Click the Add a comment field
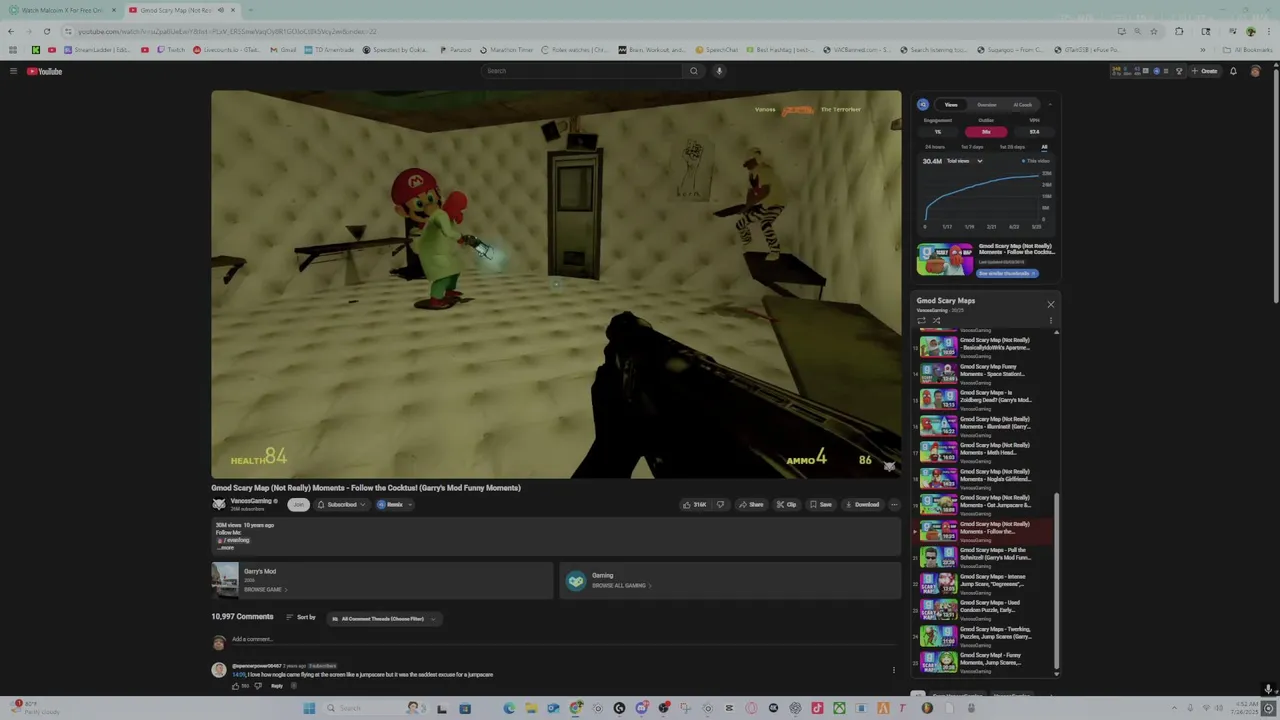Screen dimensions: 1280x720 565,640
